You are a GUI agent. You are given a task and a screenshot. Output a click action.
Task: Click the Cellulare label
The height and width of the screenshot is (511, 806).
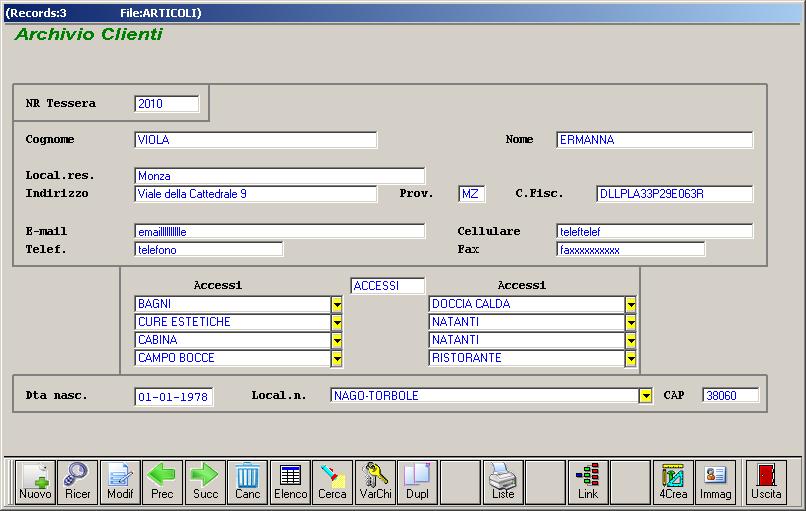click(x=489, y=231)
